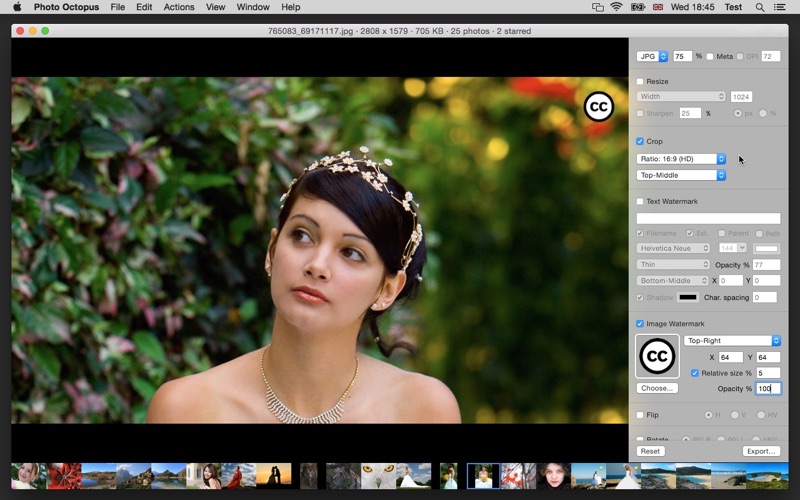Viewport: 800px width, 500px height.
Task: Enable the Flip checkbox
Action: (640, 415)
